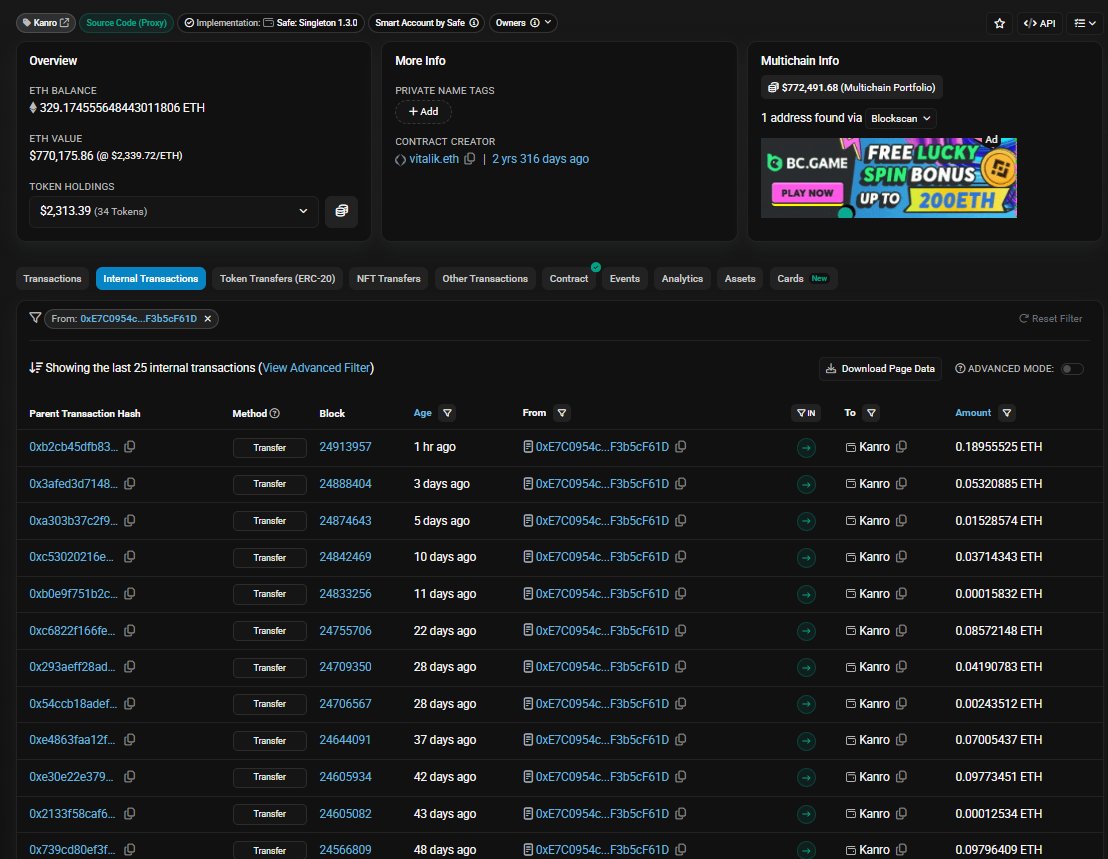Open From address in block 24605934 row

602,777
